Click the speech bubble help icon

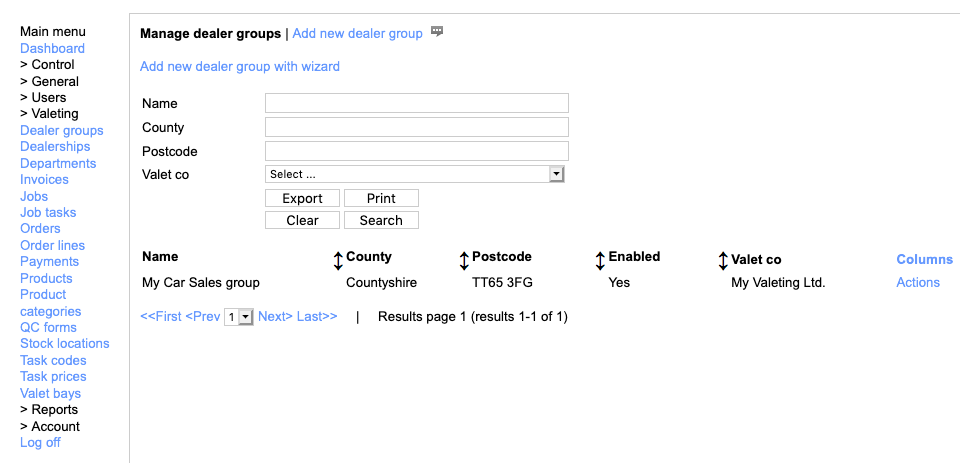[x=437, y=32]
